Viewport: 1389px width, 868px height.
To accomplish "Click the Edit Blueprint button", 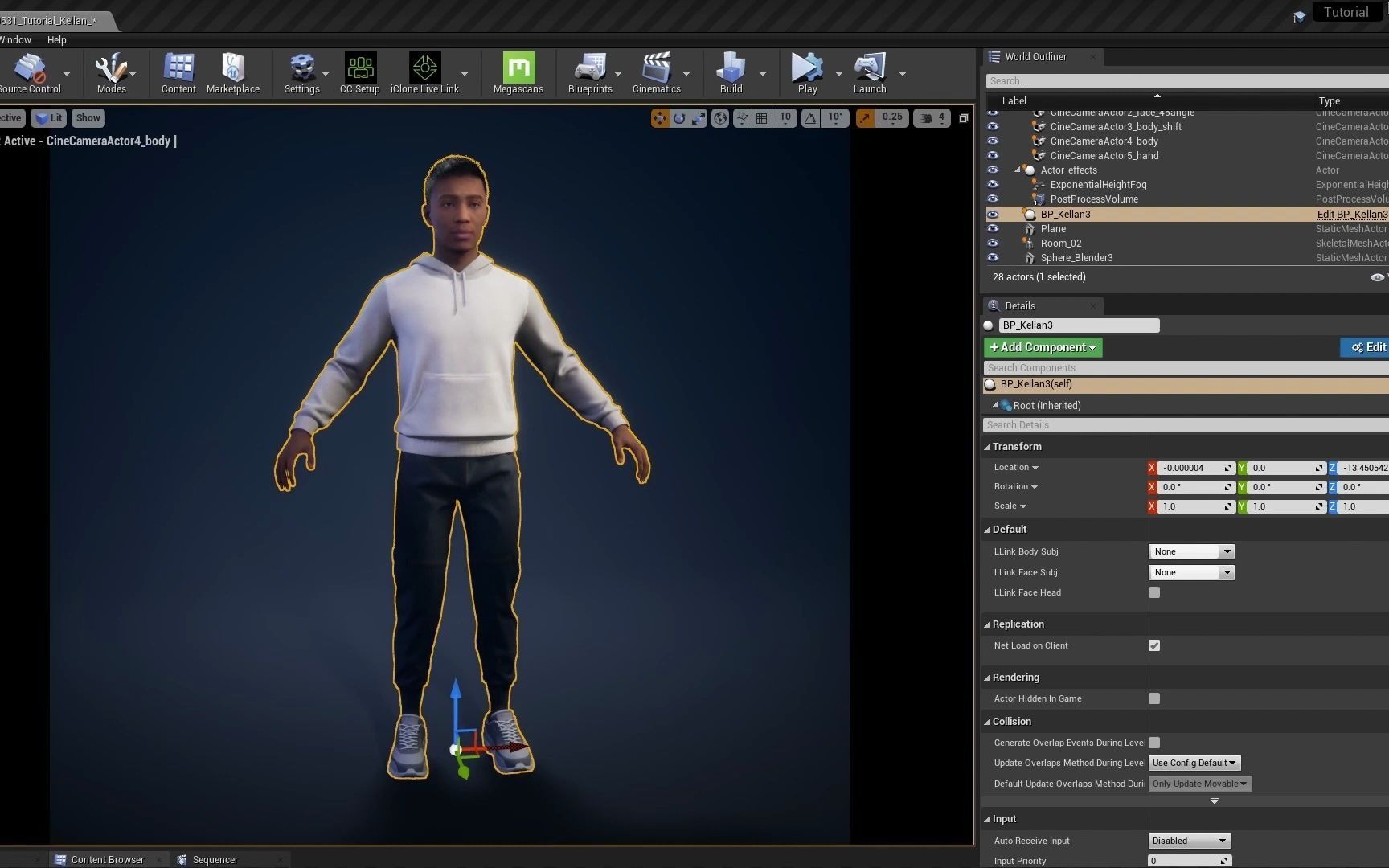I will [1365, 347].
